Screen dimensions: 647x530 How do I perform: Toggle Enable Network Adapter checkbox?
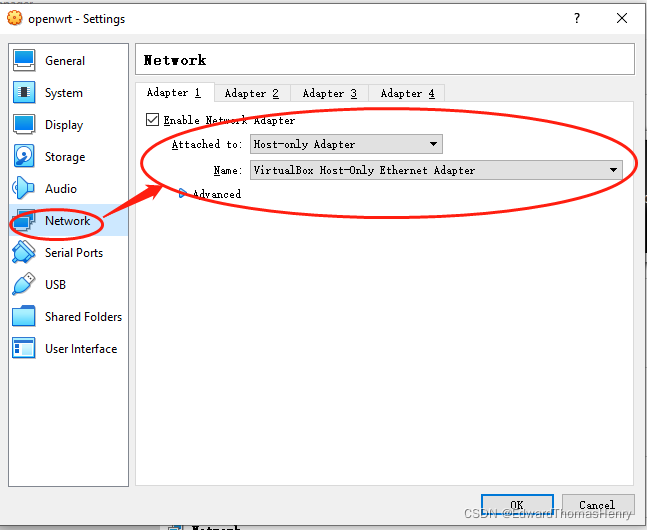(152, 120)
